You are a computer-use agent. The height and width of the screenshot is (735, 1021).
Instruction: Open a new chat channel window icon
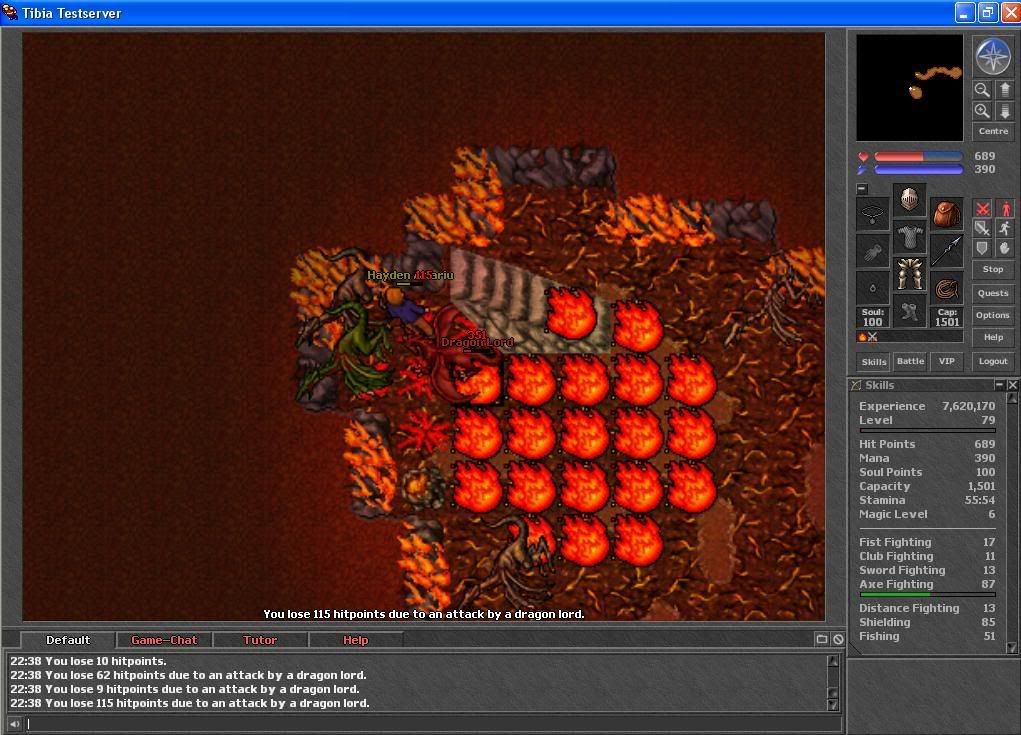[x=822, y=639]
